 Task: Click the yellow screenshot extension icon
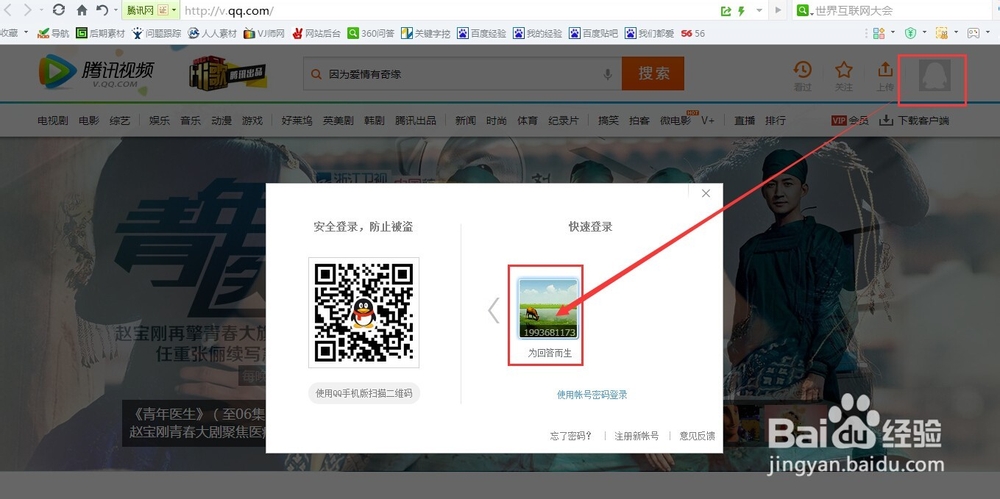point(942,33)
